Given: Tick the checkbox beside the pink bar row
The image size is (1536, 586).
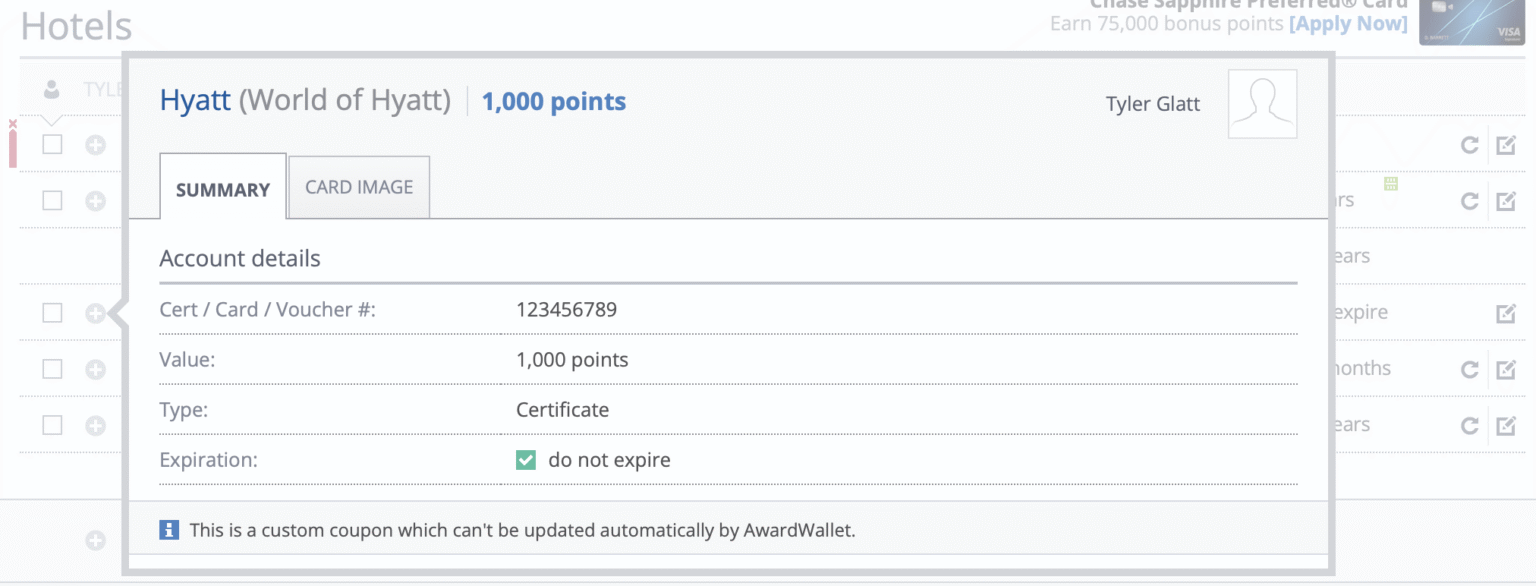Looking at the screenshot, I should (x=52, y=145).
